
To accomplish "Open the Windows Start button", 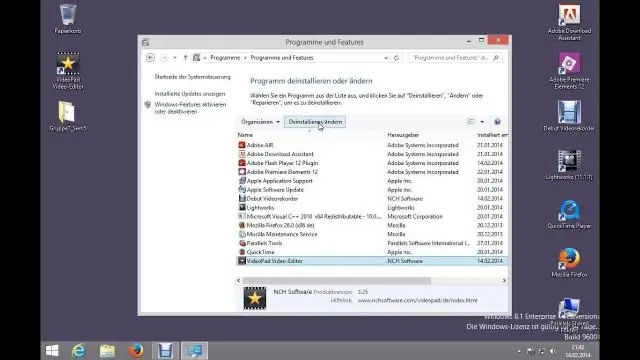I will [x=52, y=351].
